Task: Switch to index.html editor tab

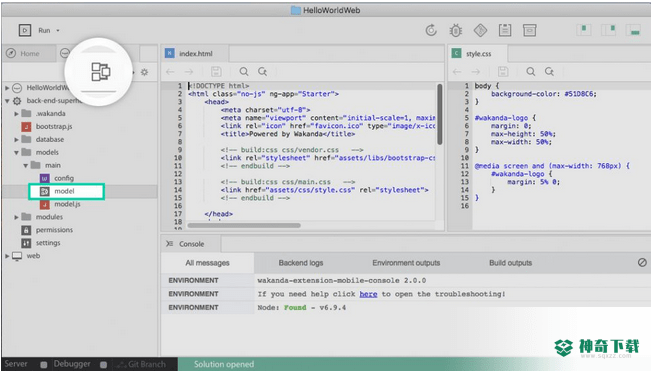Action: pyautogui.click(x=195, y=53)
